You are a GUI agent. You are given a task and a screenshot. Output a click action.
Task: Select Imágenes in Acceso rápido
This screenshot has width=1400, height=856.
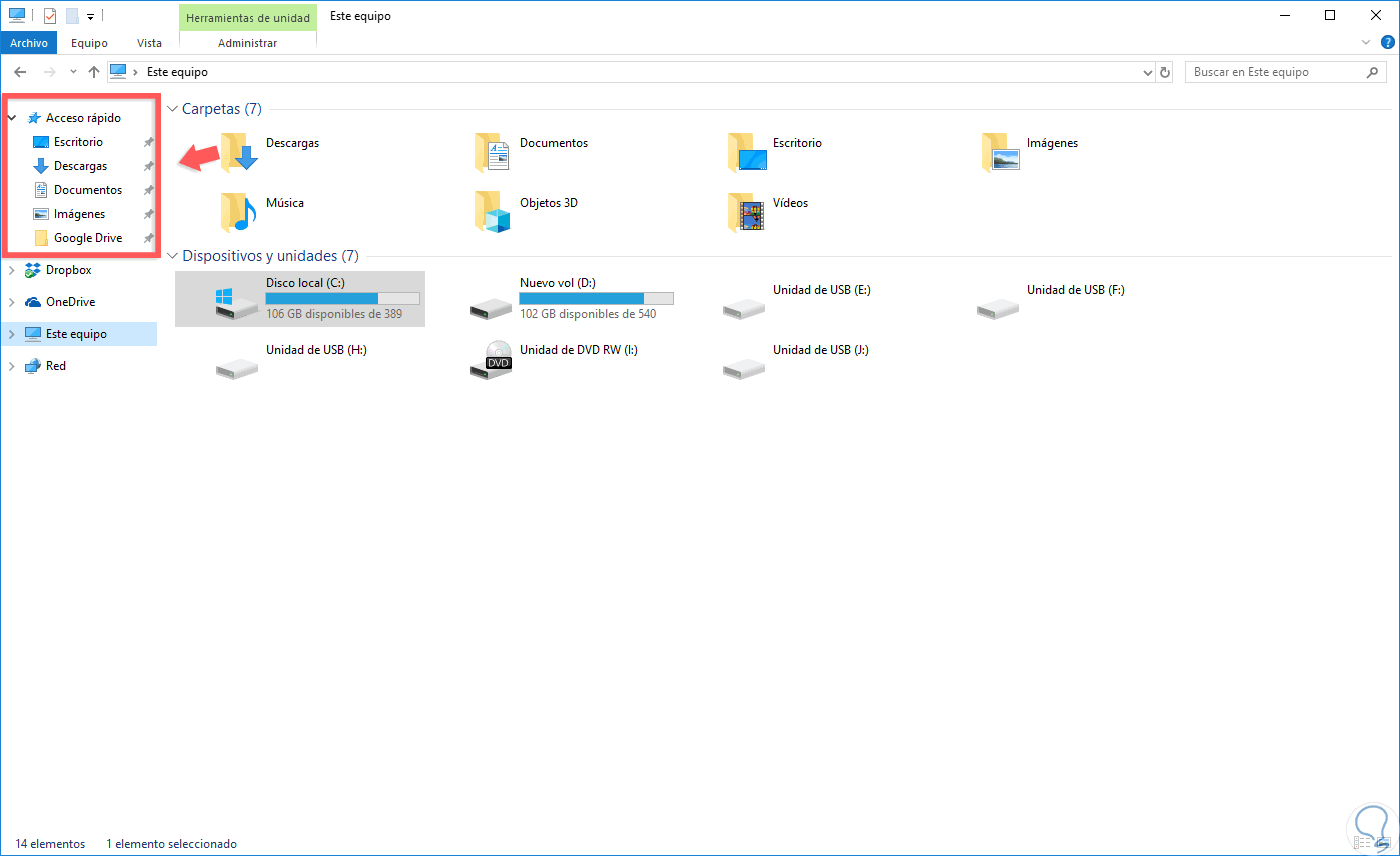79,214
